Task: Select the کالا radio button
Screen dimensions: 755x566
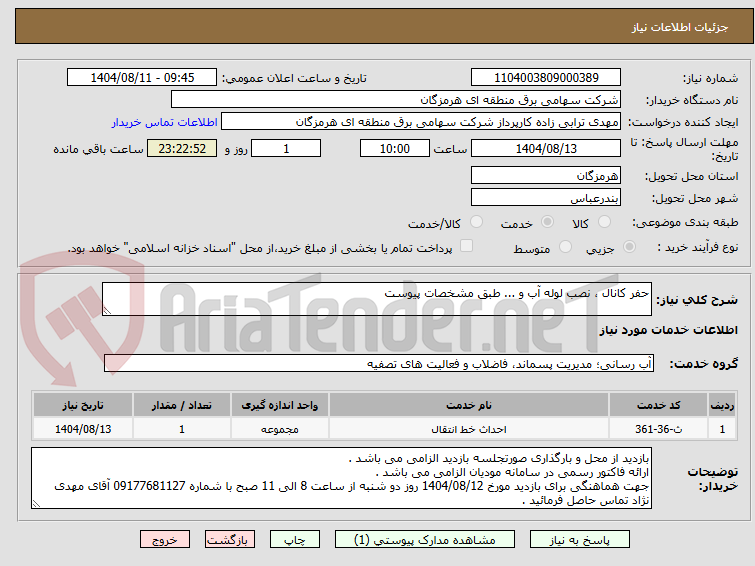Action: point(604,222)
